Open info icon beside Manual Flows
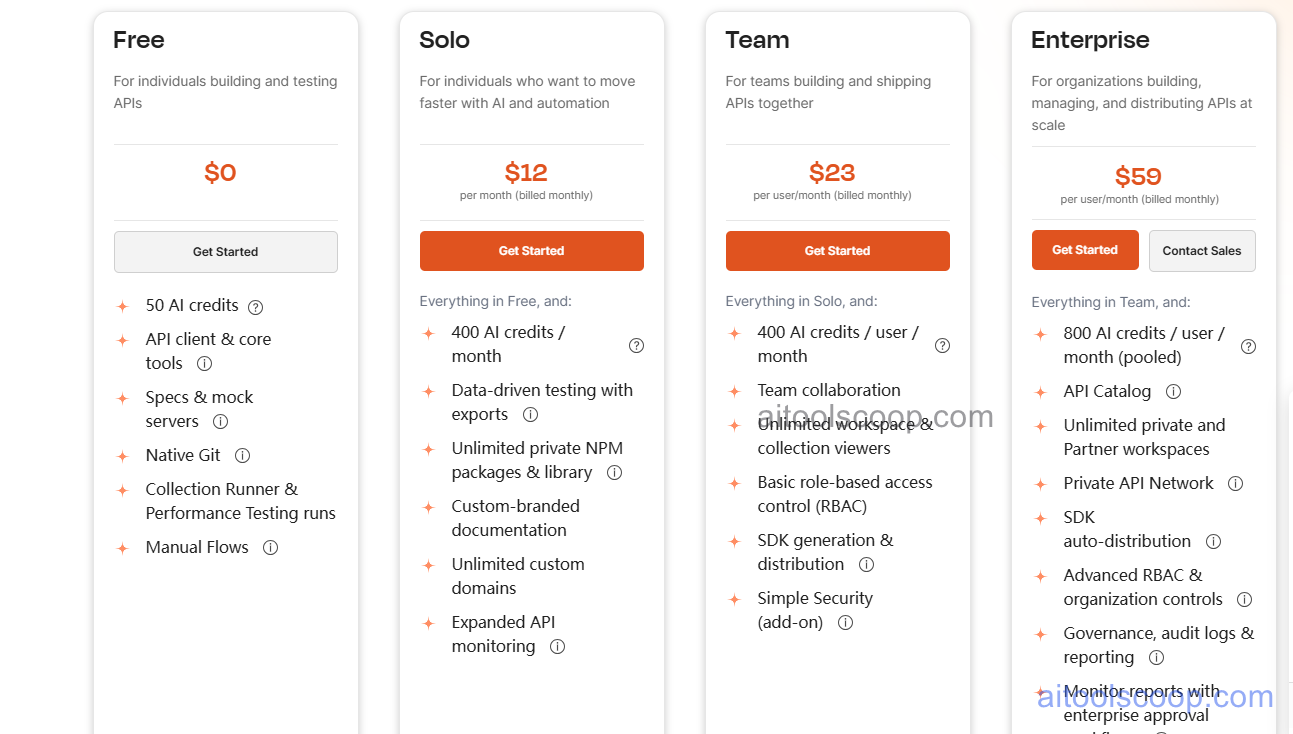1293x734 pixels. coord(270,548)
